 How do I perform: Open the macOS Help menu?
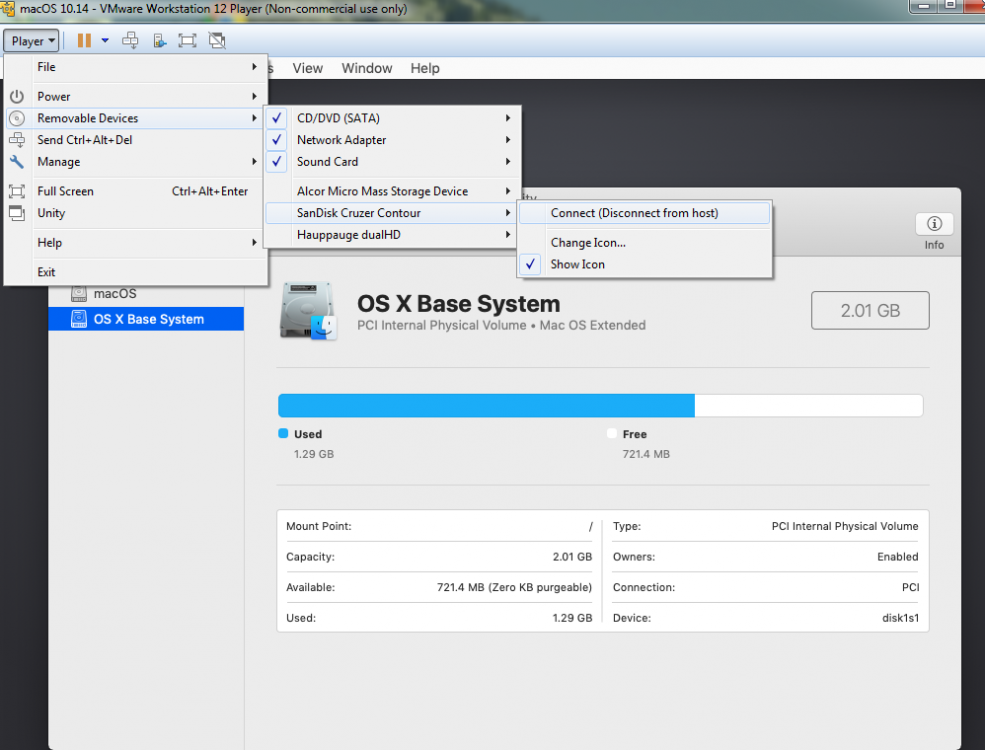tap(425, 68)
